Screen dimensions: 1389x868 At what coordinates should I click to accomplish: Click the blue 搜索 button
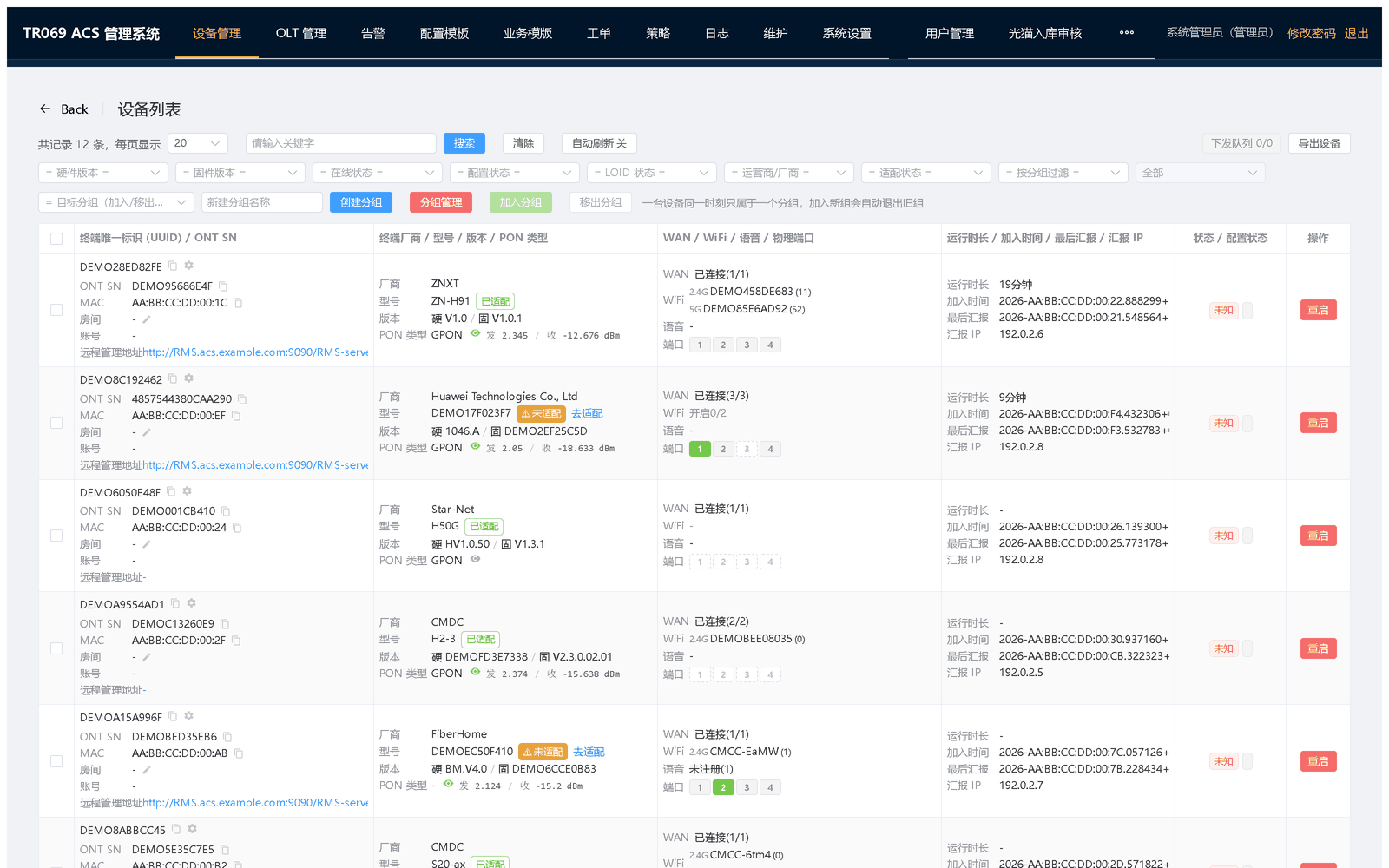464,143
